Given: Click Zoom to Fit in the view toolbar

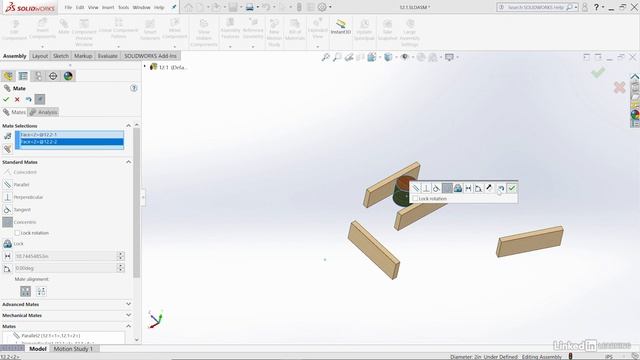Looking at the screenshot, I should click(x=326, y=57).
